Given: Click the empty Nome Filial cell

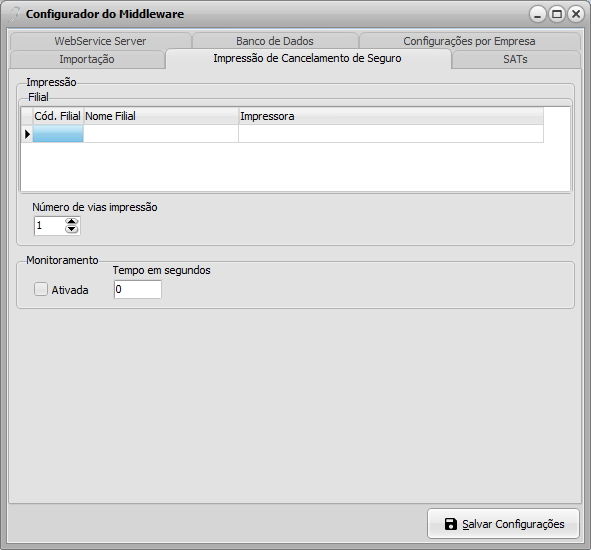Looking at the screenshot, I should 161,134.
